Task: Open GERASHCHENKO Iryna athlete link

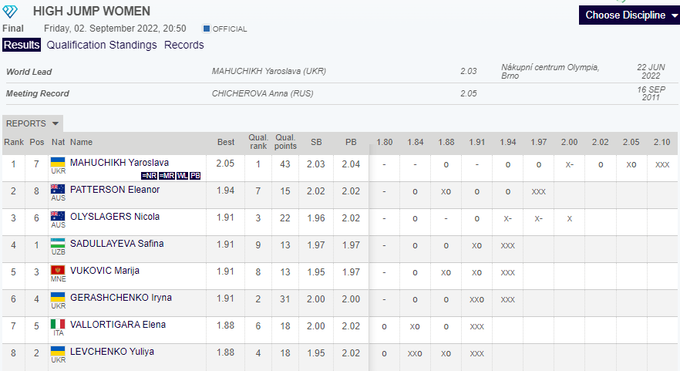Action: (x=121, y=298)
